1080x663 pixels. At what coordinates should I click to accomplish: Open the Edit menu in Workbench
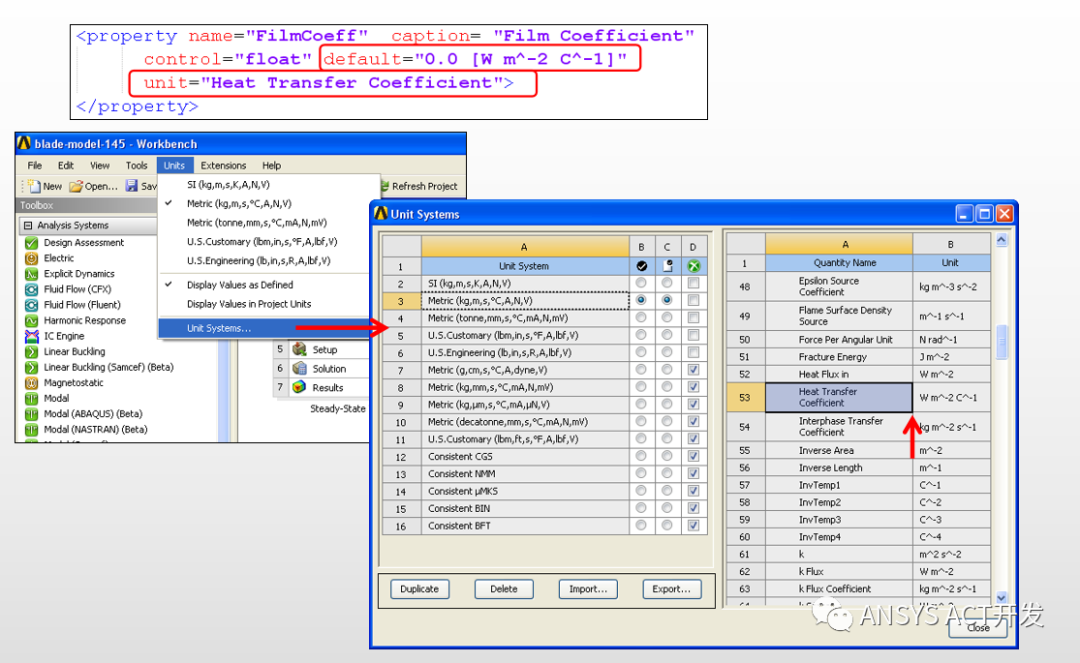[x=65, y=165]
